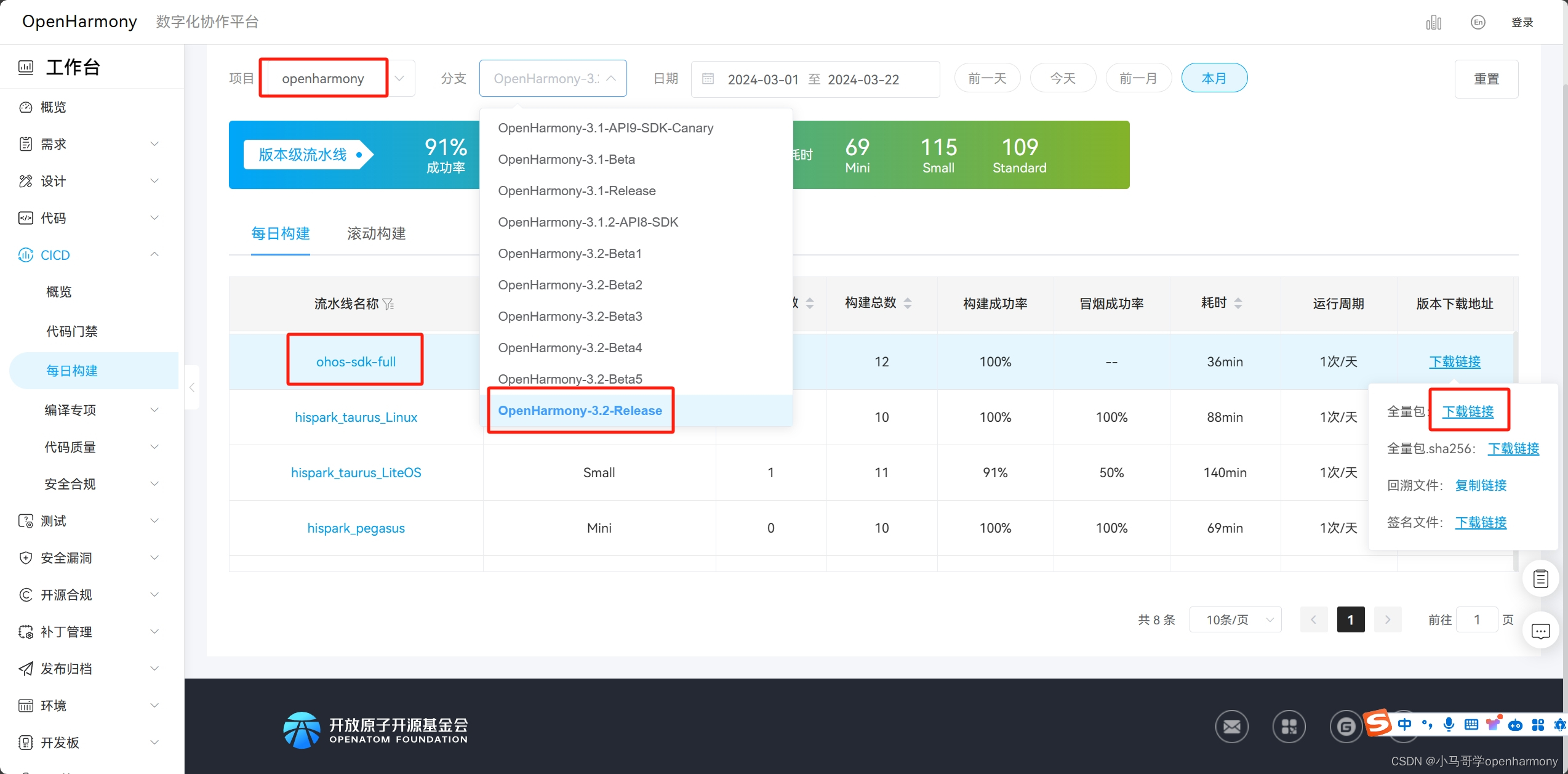The image size is (1568, 774).
Task: Collapse the CICD section in the sidebar
Action: [154, 254]
